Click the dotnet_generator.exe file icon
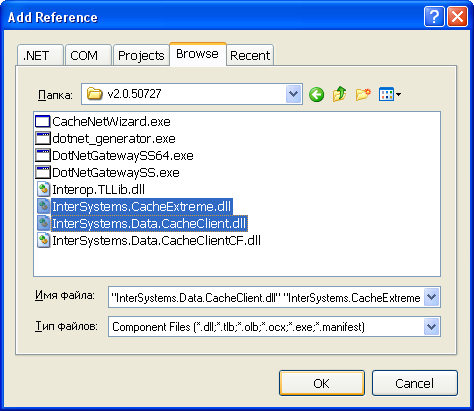 [43, 139]
